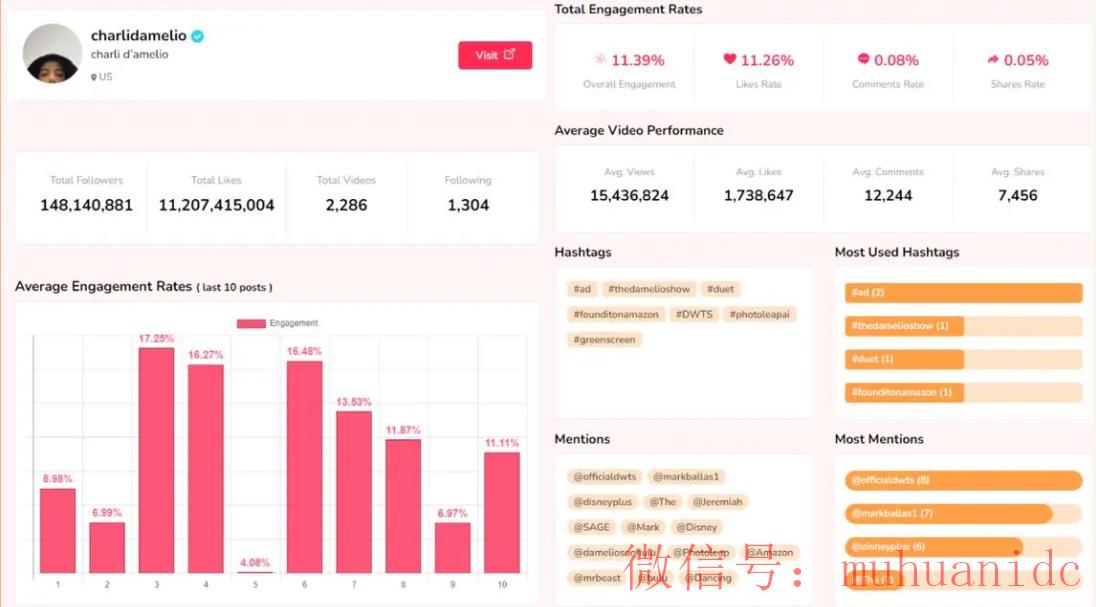Image resolution: width=1096 pixels, height=607 pixels.
Task: Click the post 9 bar labeled 6.97%
Action: 452,548
